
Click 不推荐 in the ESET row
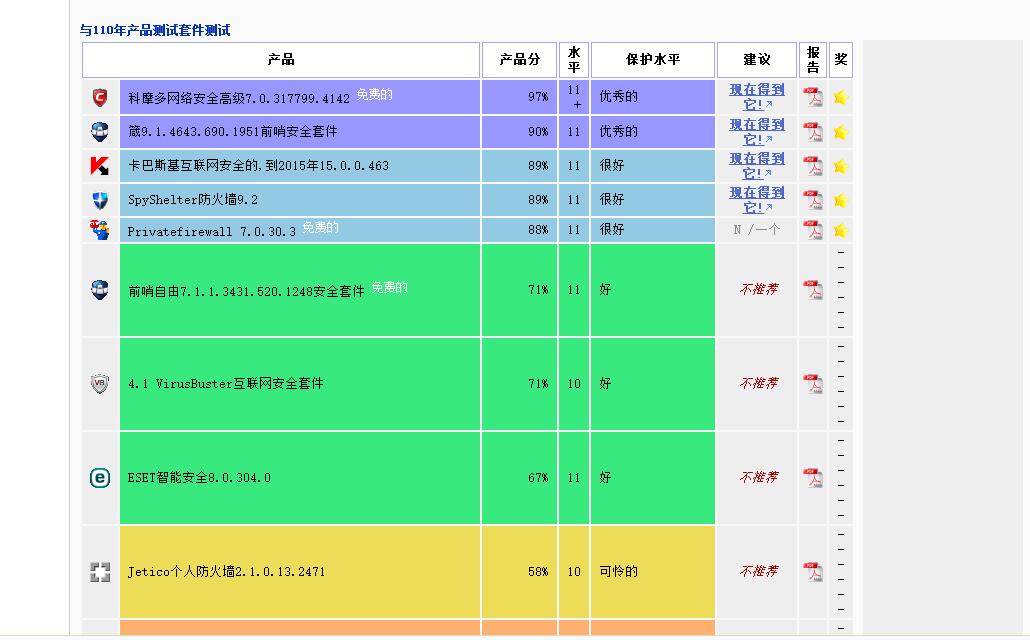point(759,478)
